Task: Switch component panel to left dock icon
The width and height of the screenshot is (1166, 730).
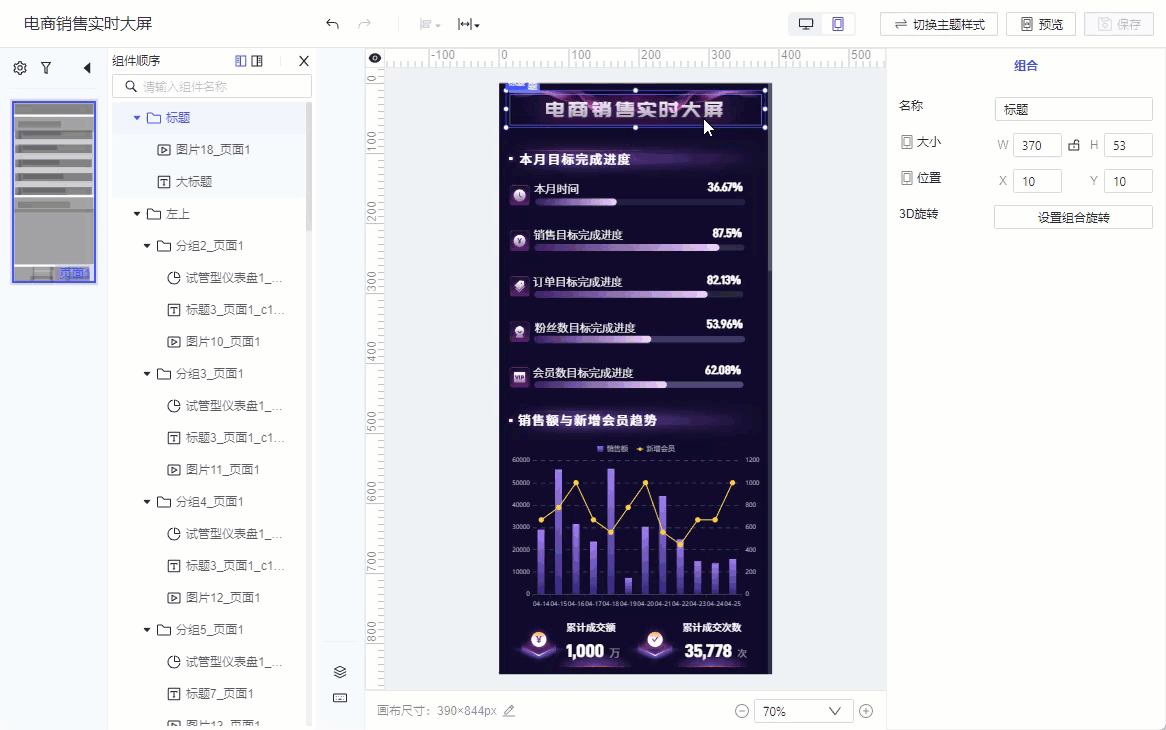Action: pyautogui.click(x=240, y=61)
